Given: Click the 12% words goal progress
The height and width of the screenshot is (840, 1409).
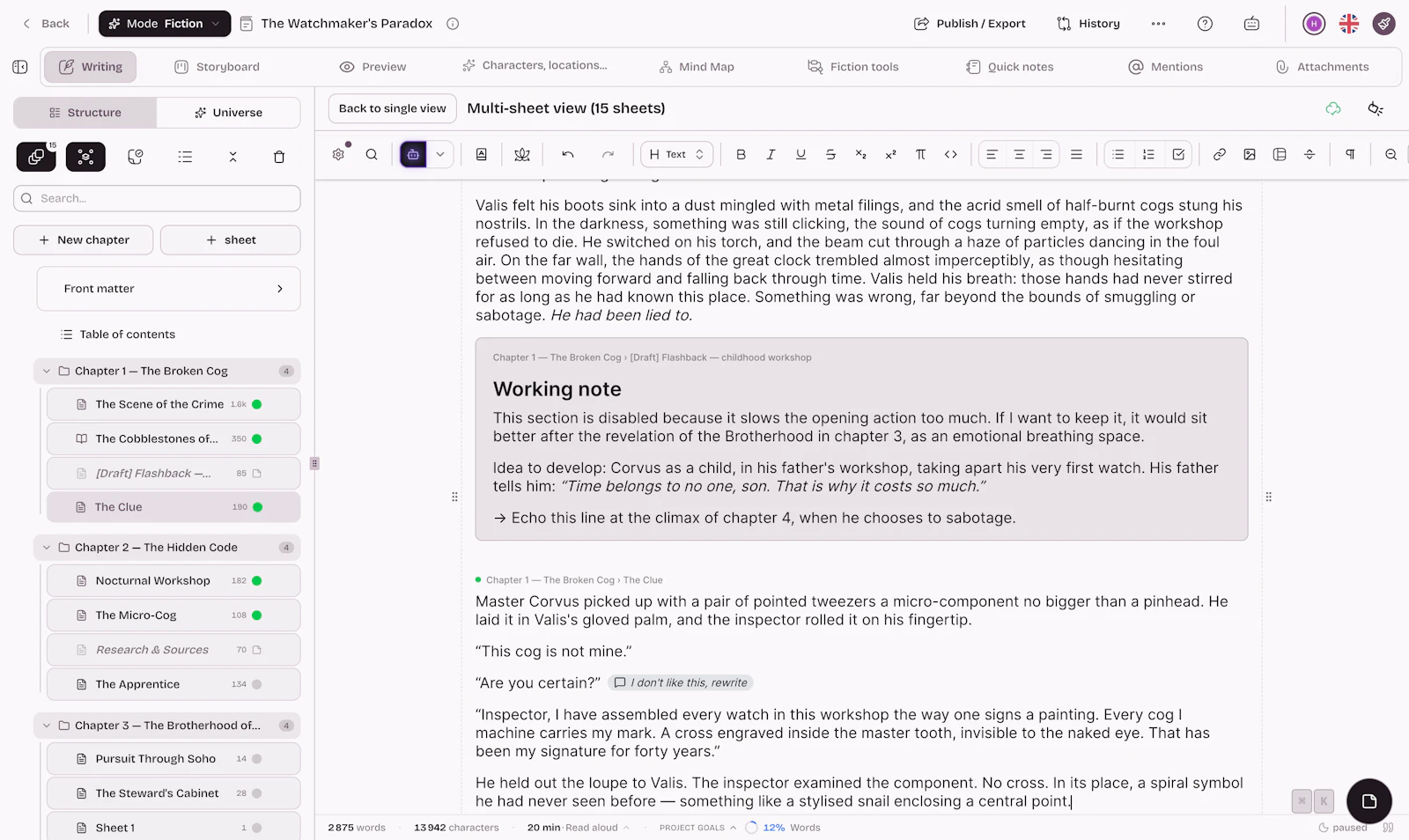Looking at the screenshot, I should point(782,828).
